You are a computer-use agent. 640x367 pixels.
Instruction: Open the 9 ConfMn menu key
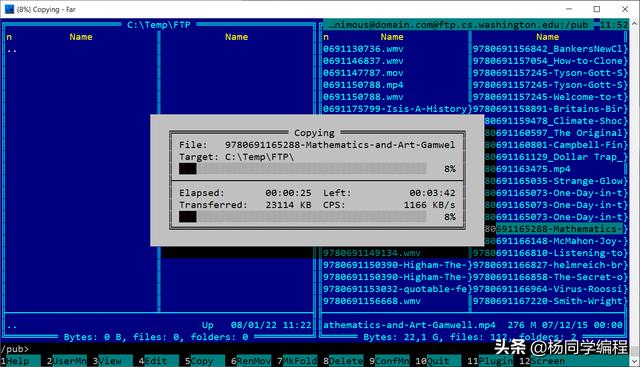click(389, 361)
